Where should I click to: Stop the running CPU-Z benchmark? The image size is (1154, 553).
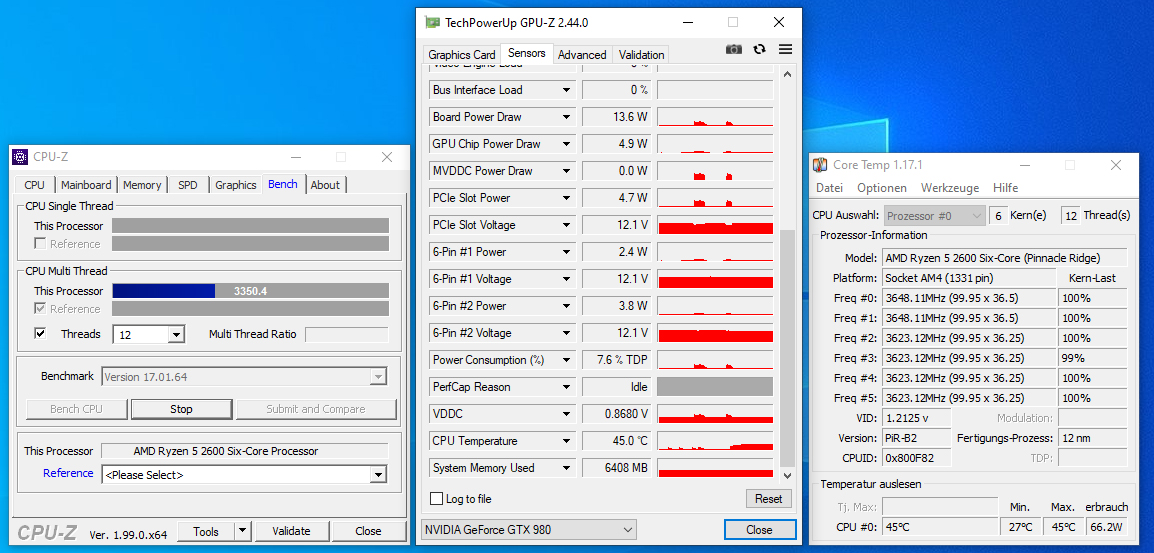(x=181, y=409)
